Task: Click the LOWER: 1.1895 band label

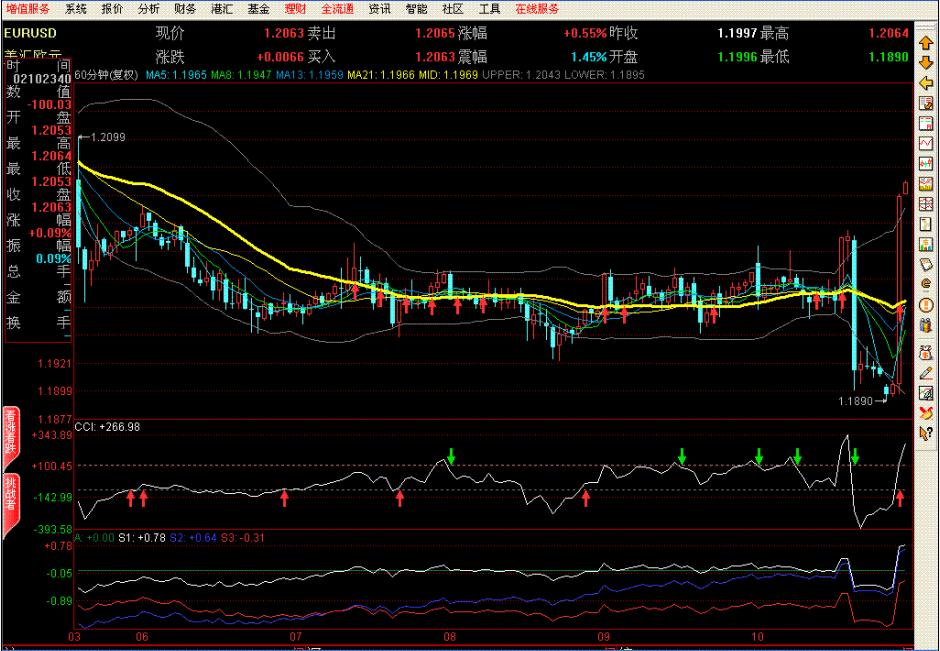Action: point(605,75)
